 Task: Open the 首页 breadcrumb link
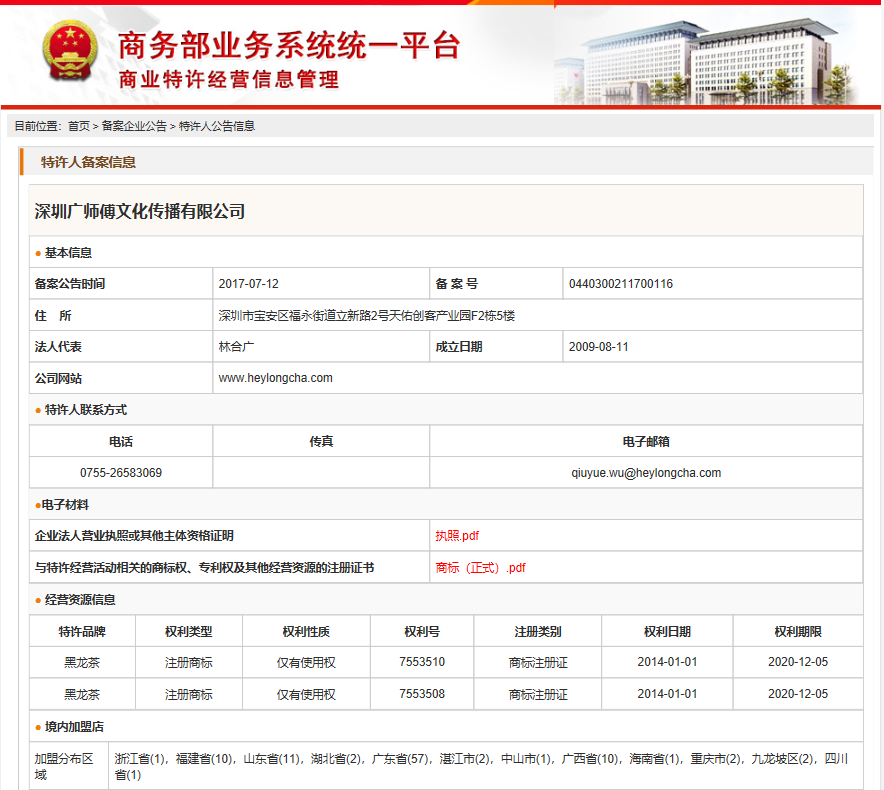[x=78, y=126]
